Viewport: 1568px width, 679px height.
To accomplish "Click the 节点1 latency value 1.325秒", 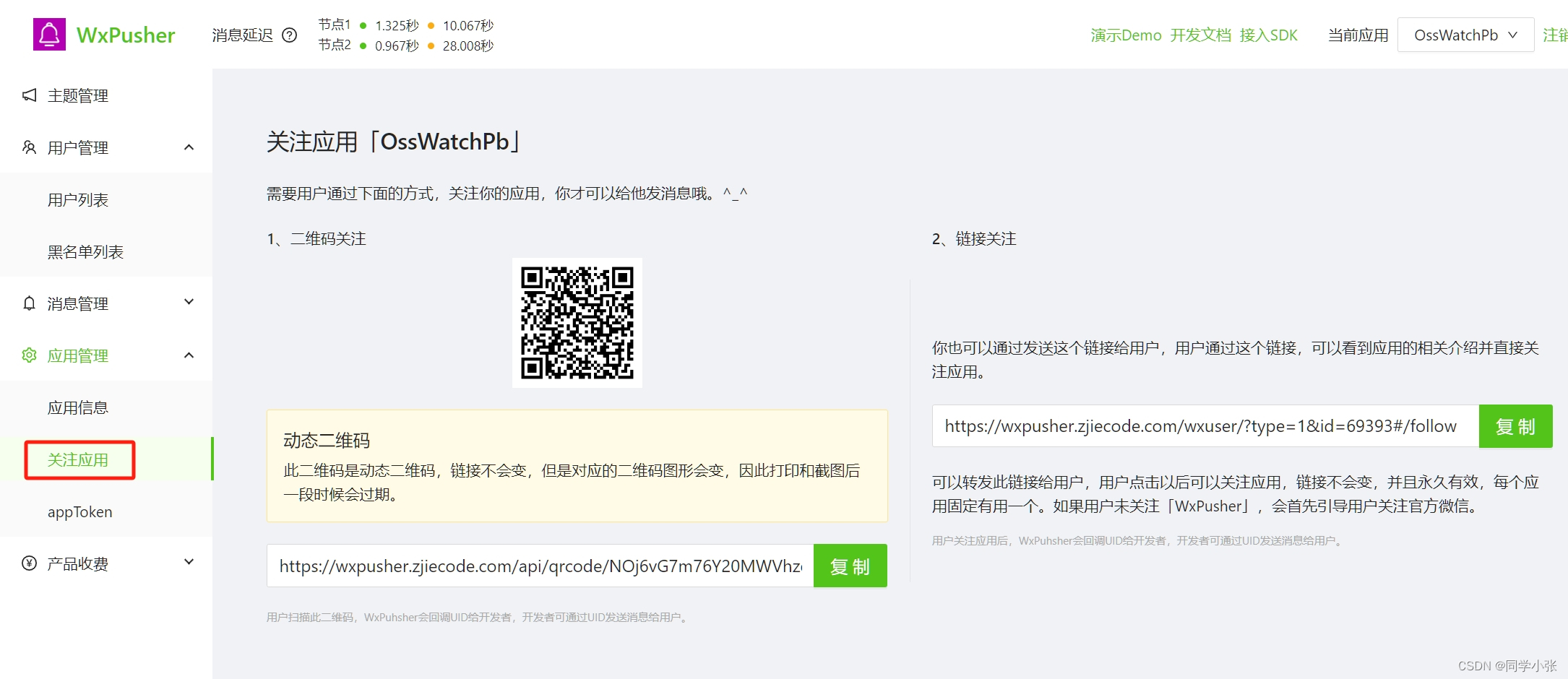I will click(x=397, y=26).
